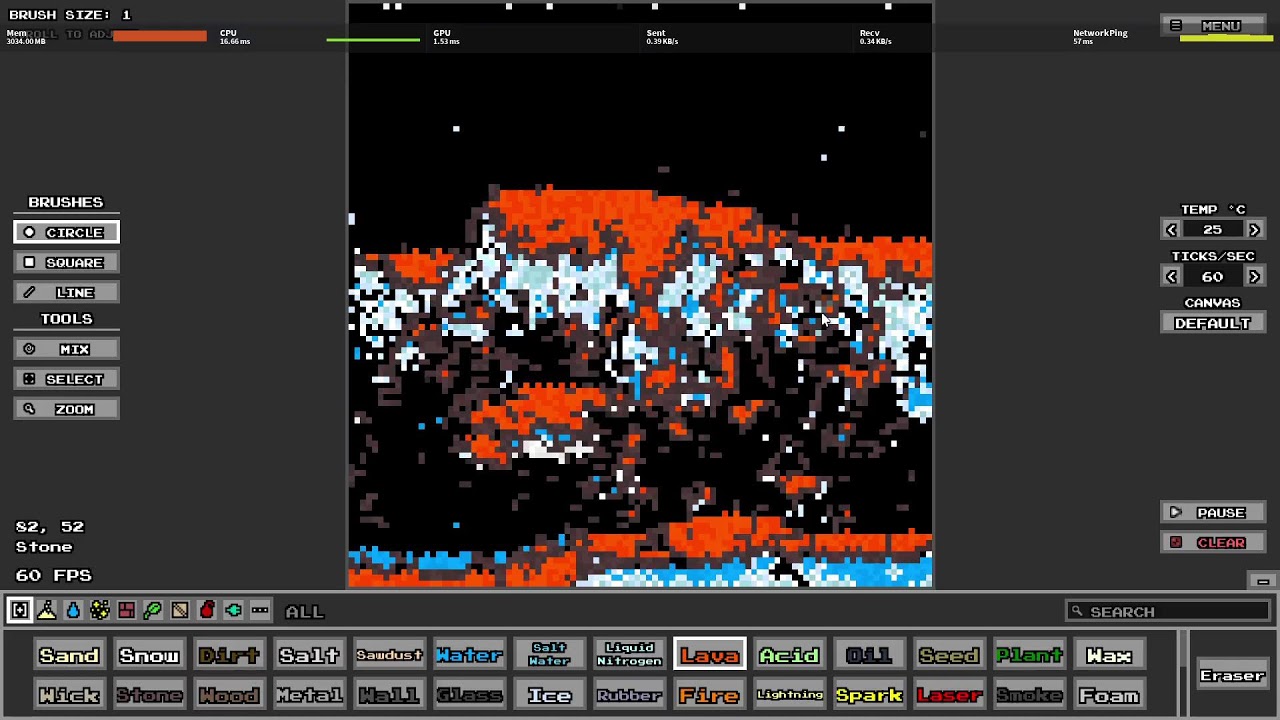Choose the Line brush
This screenshot has width=1280, height=720.
click(x=66, y=292)
